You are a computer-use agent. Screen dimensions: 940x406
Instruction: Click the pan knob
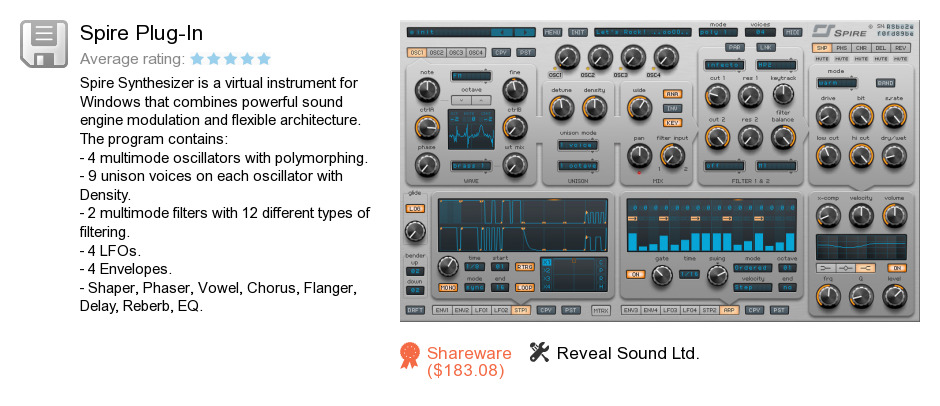click(639, 157)
